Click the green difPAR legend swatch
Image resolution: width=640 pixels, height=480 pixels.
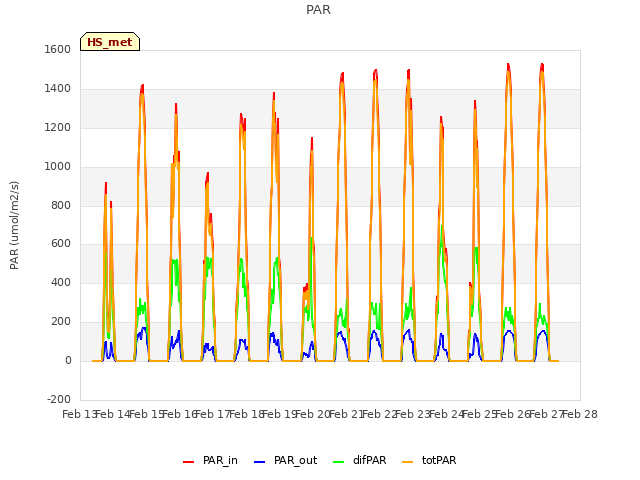coord(339,462)
